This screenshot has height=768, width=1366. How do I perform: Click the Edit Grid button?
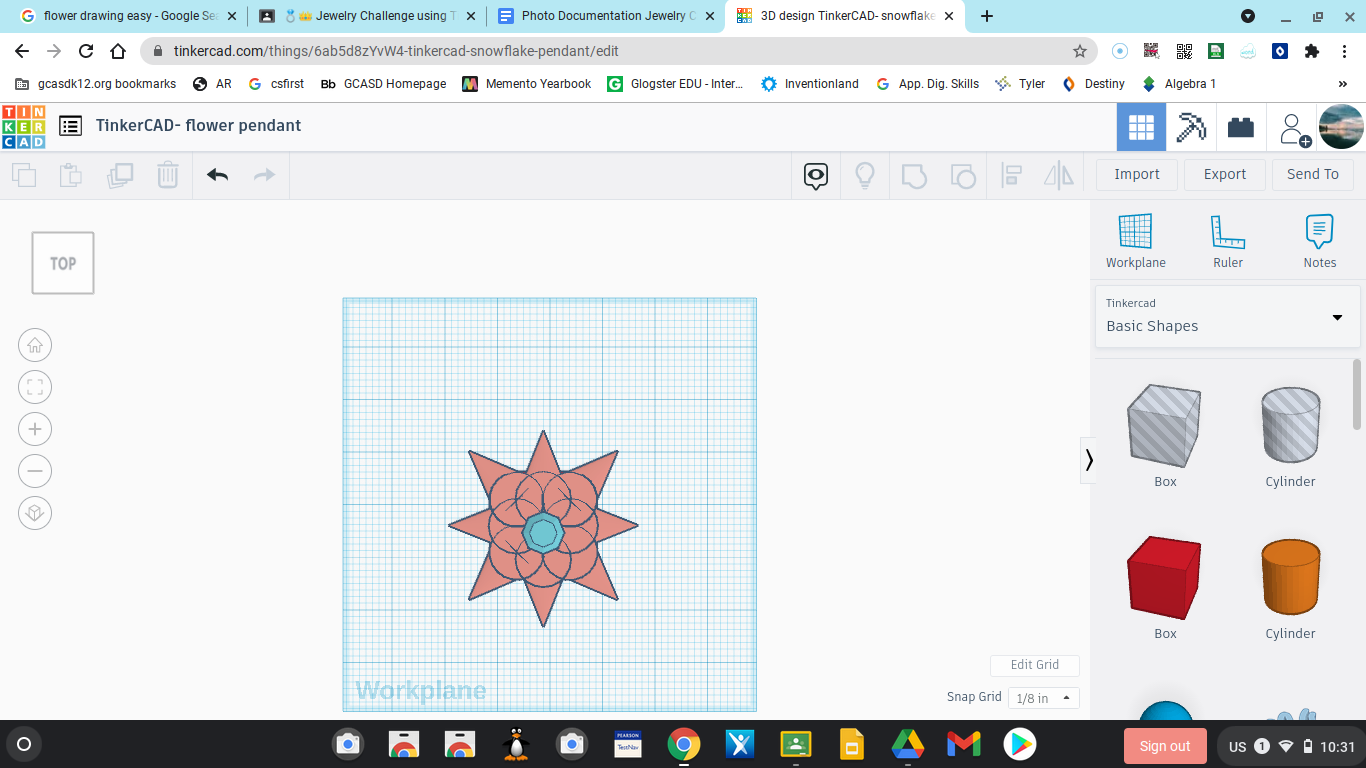(x=1034, y=665)
